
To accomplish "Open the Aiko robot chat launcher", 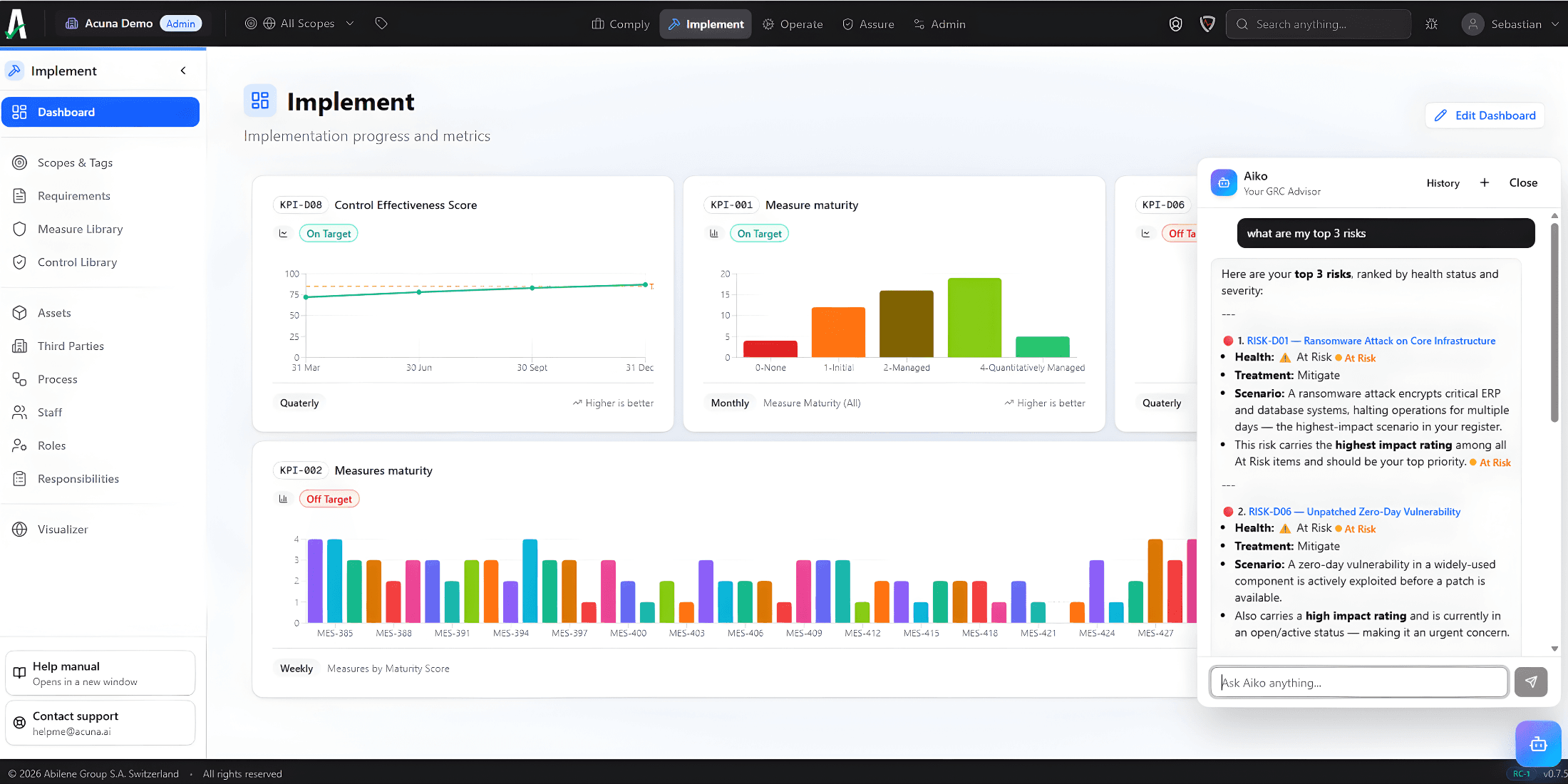I will [1537, 744].
